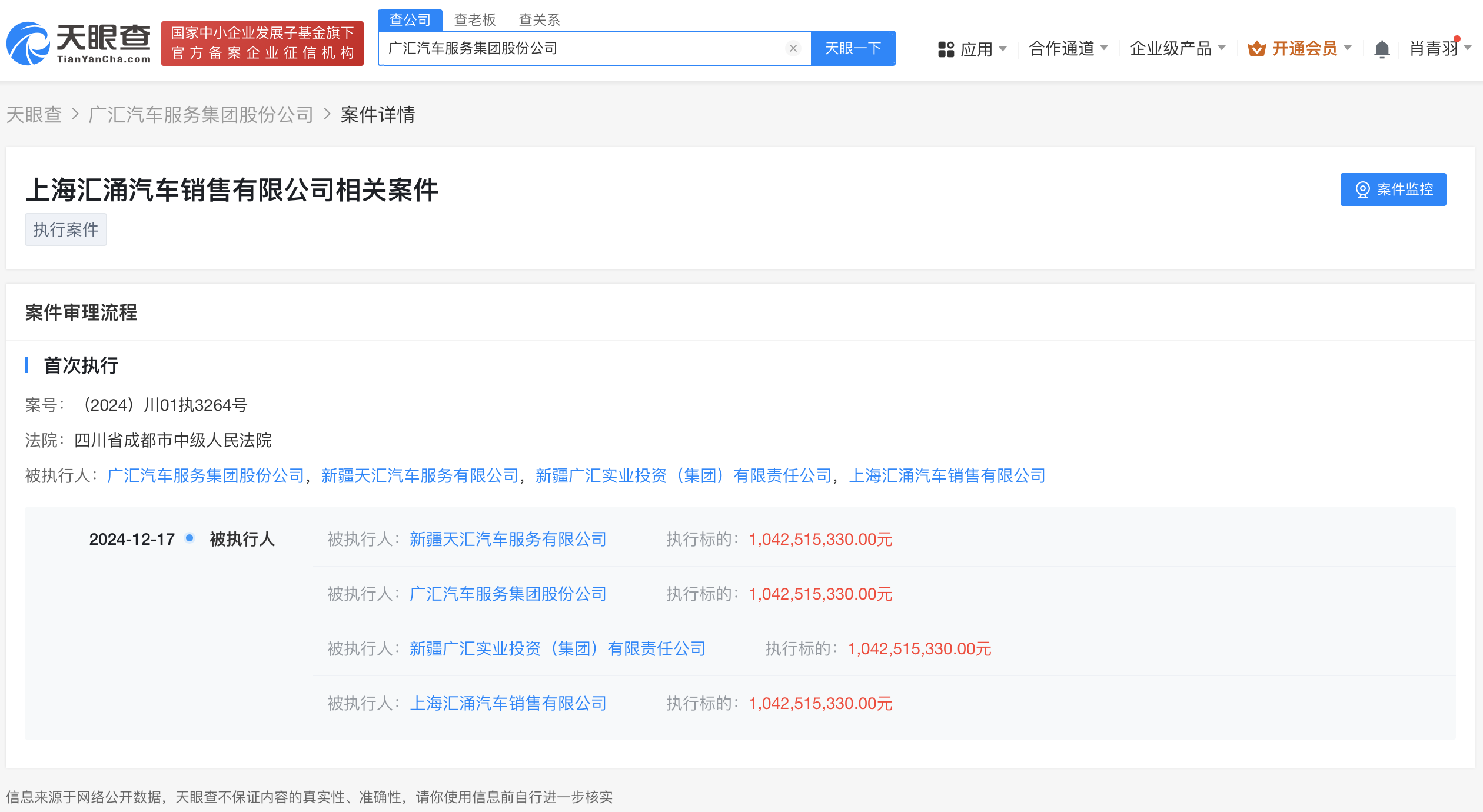The image size is (1483, 812).
Task: Select the 查公司 tab
Action: (x=410, y=20)
